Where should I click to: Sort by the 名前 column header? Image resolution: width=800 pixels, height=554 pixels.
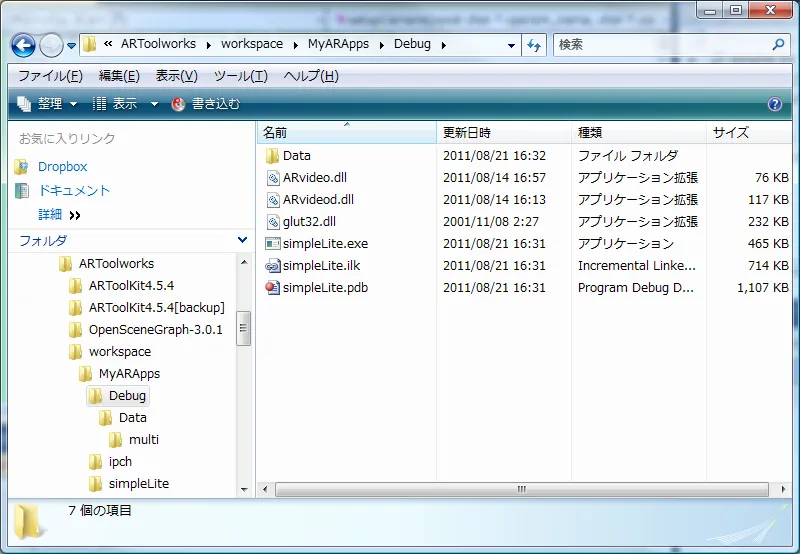(x=347, y=133)
